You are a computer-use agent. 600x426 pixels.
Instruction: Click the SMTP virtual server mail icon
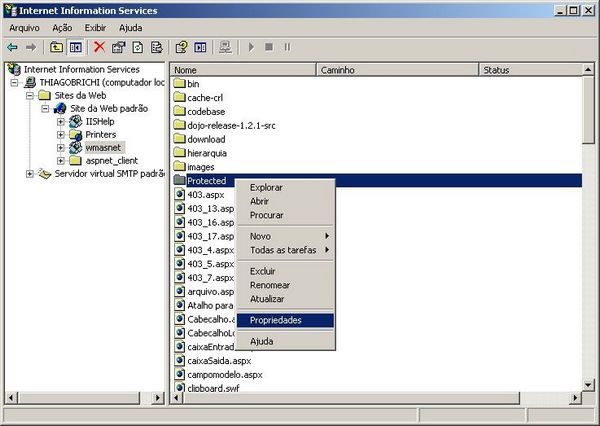(x=45, y=174)
